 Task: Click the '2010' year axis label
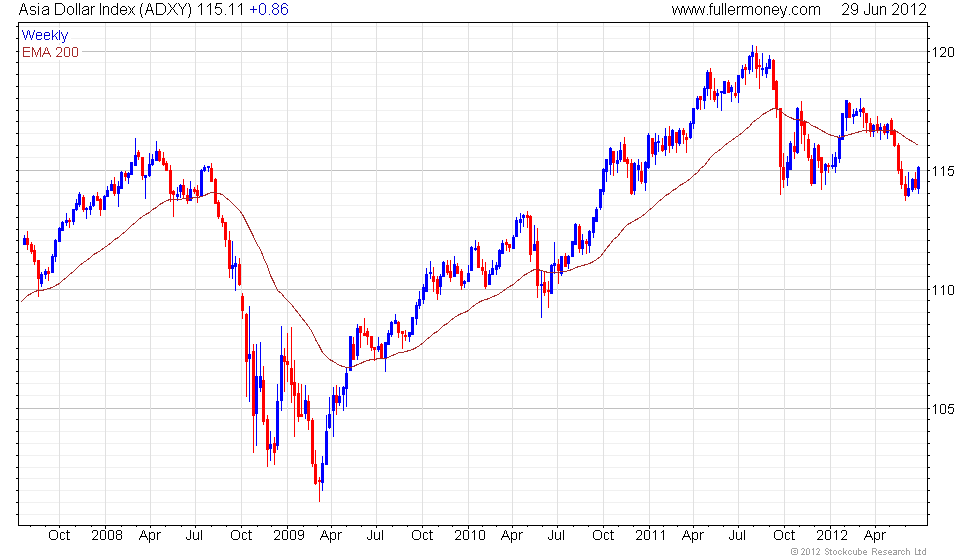[x=470, y=536]
